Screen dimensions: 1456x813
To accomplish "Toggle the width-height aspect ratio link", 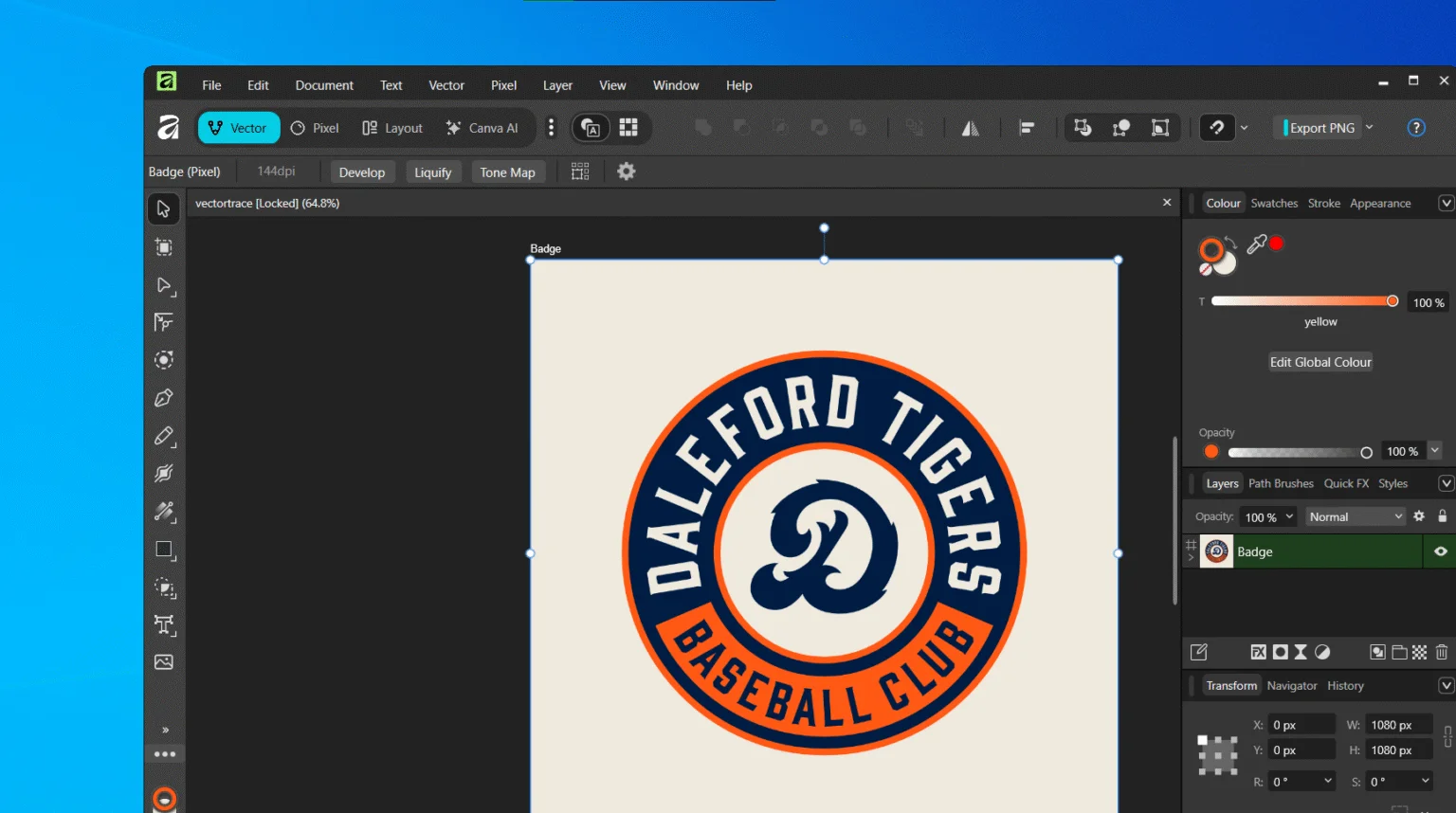I will coord(1447,737).
